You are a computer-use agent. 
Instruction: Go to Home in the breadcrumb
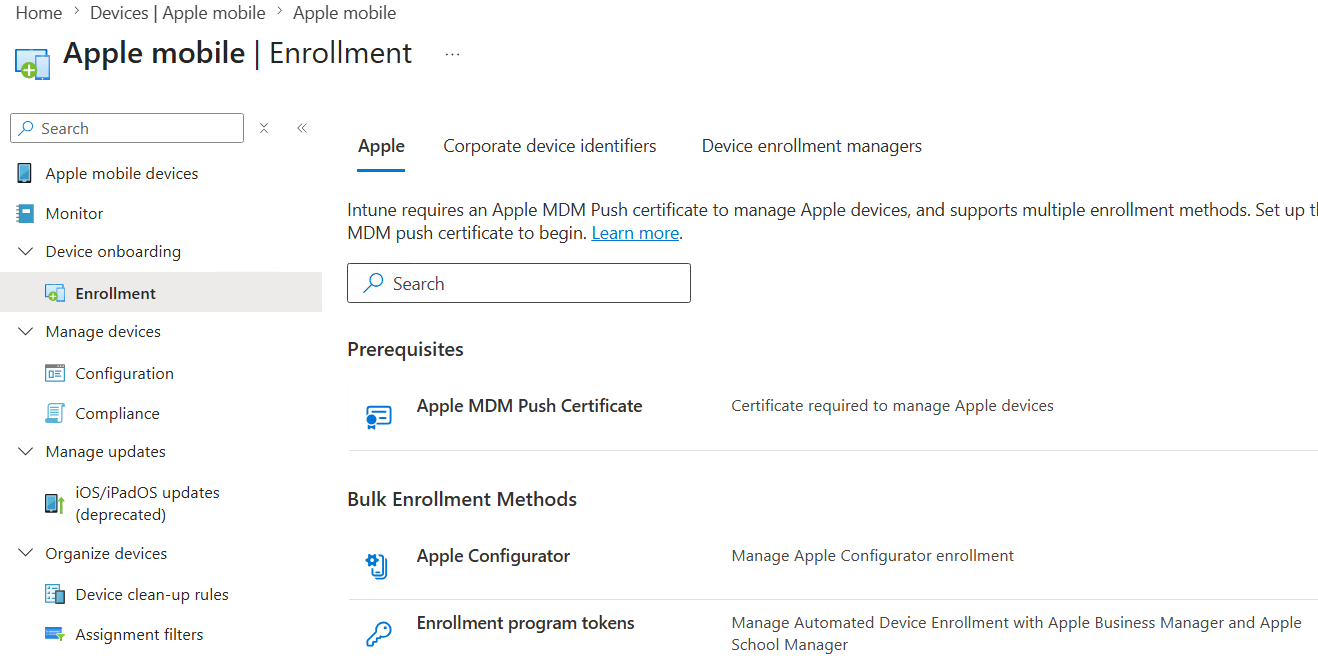[x=39, y=13]
